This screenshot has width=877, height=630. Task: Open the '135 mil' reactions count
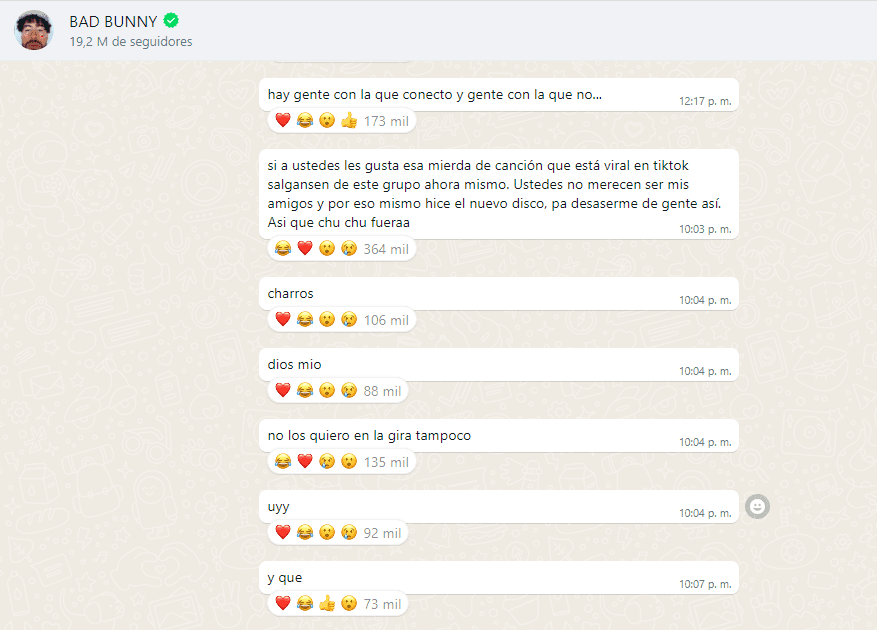(x=386, y=462)
